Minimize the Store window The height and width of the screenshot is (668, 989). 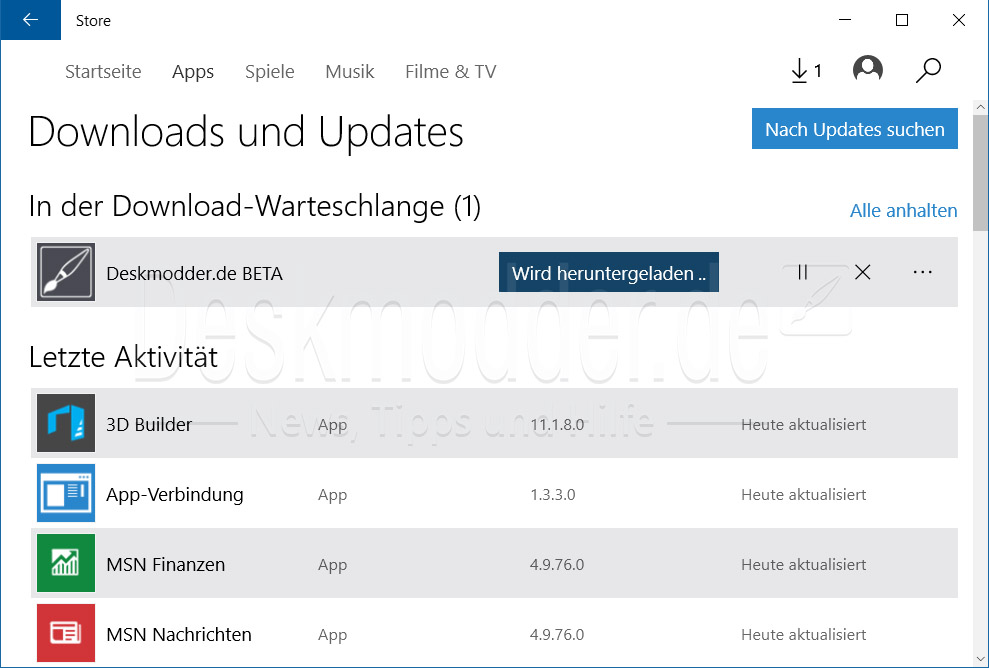point(845,20)
